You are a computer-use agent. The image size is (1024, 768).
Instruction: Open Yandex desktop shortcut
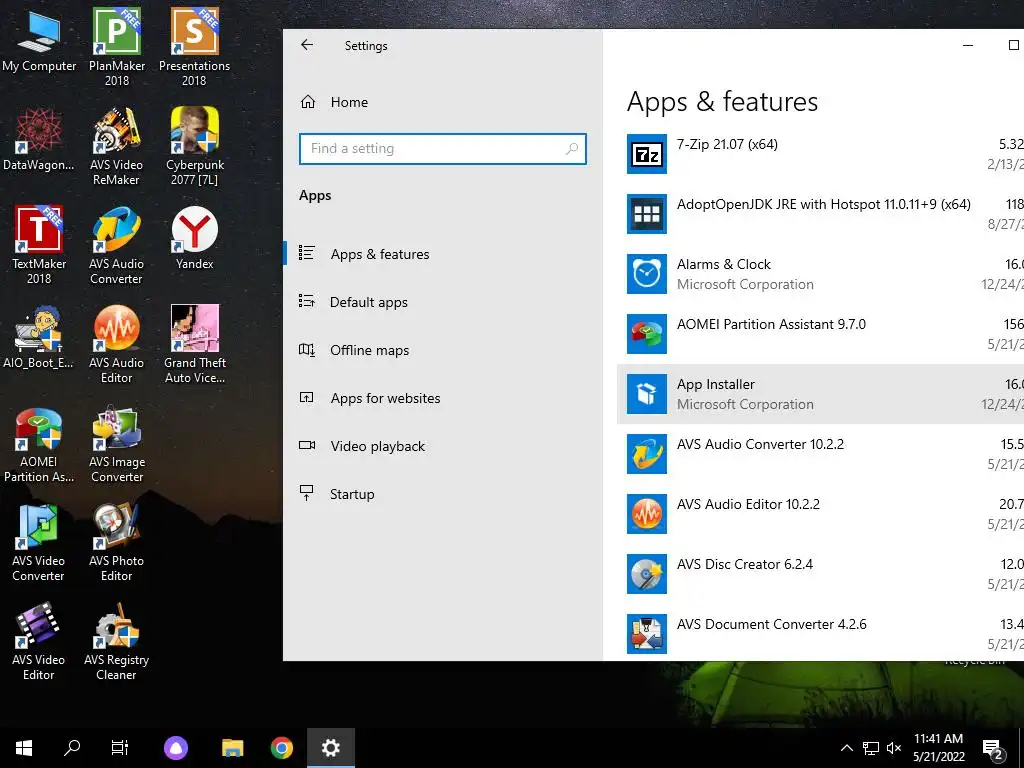195,238
